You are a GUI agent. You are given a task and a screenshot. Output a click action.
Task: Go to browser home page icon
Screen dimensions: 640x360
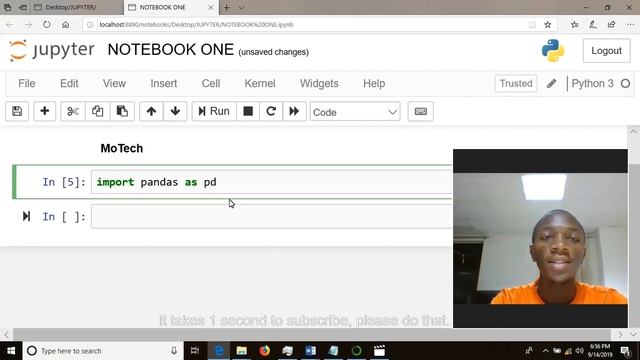[65, 24]
